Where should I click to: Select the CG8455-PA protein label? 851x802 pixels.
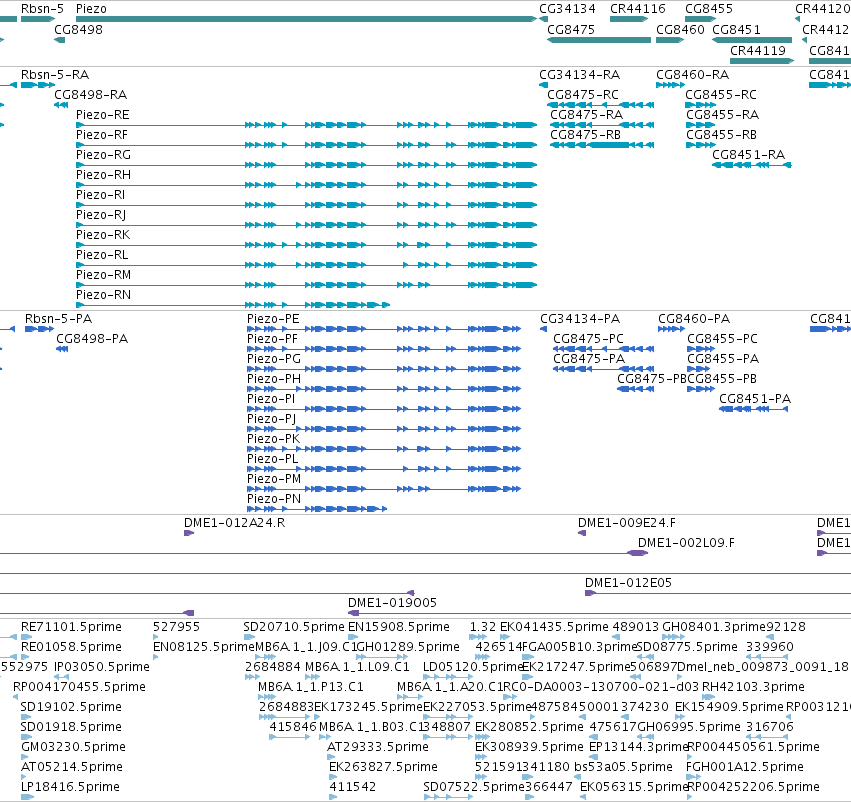(723, 359)
